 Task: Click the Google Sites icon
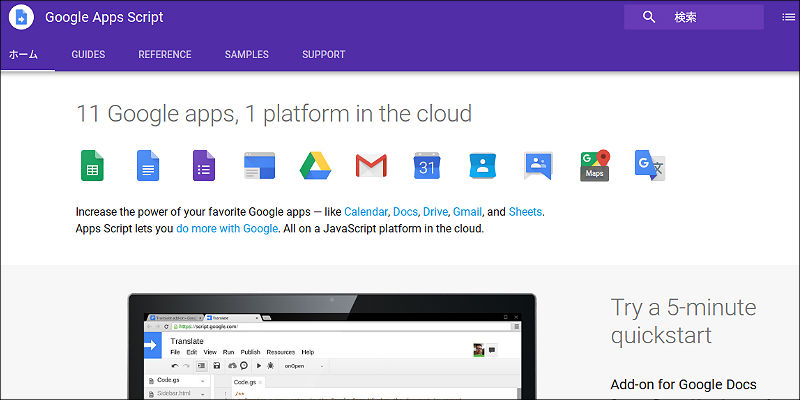tap(260, 165)
